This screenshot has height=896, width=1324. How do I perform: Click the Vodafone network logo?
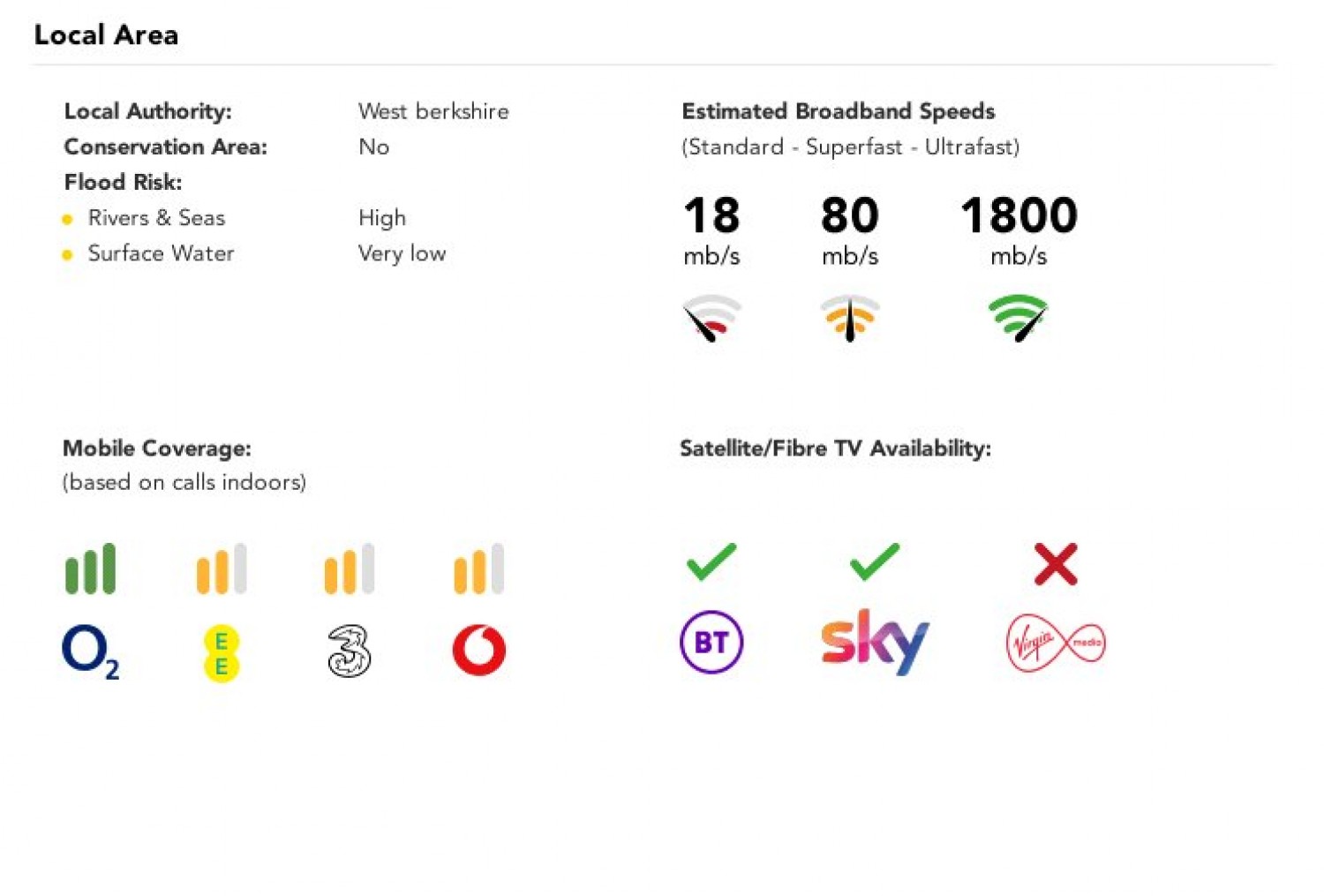tap(479, 651)
